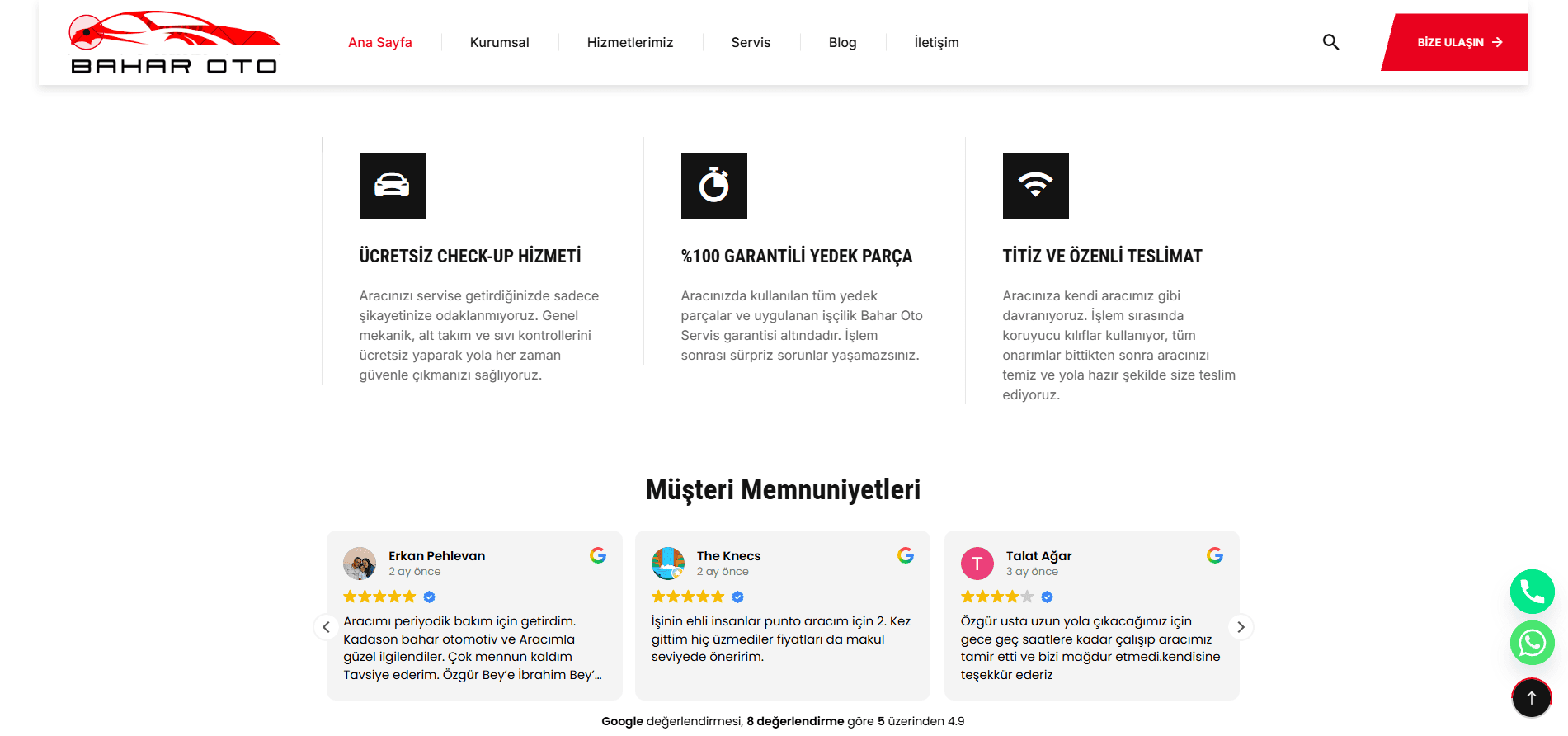Show next reviews with the right arrow
The image size is (1568, 736).
tap(1241, 627)
